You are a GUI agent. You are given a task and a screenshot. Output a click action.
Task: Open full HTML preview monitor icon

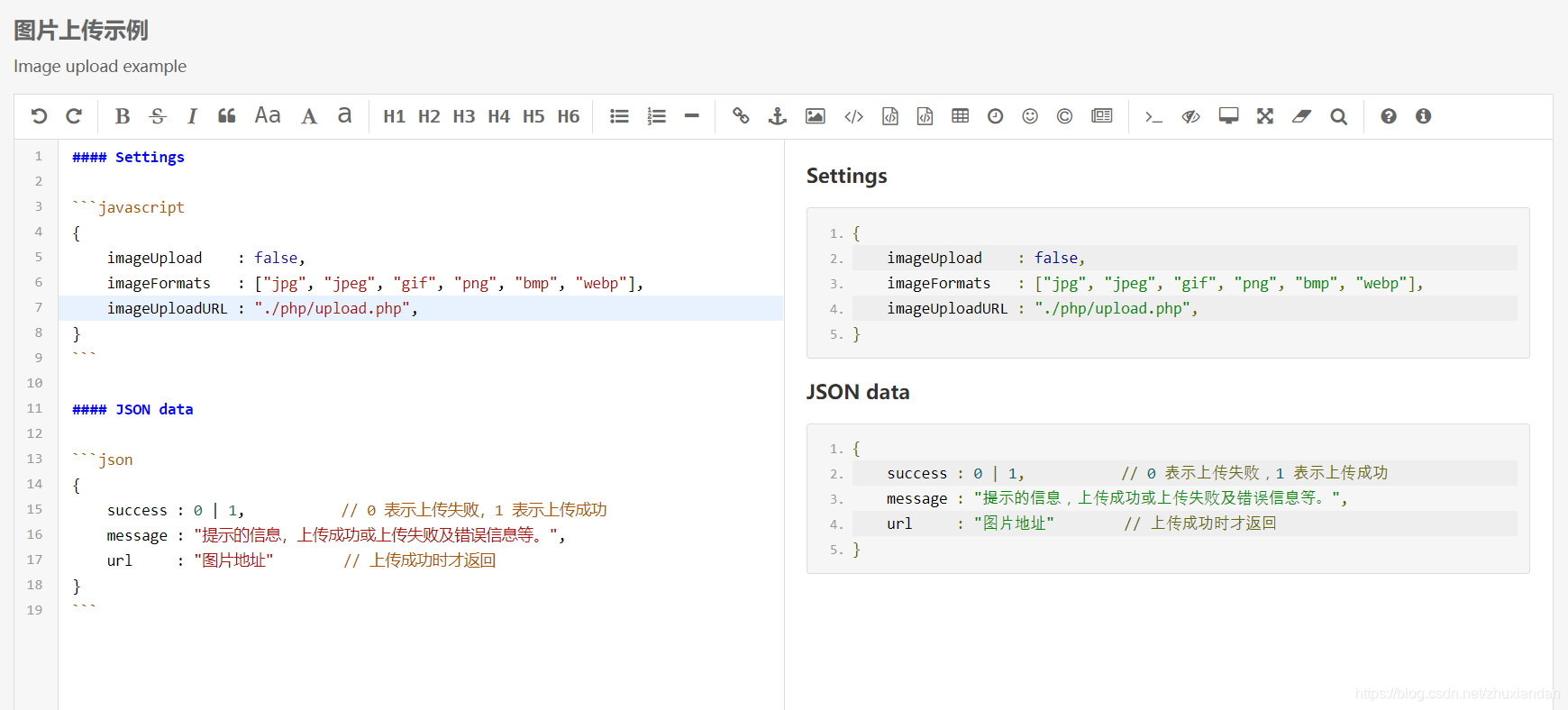(1228, 116)
